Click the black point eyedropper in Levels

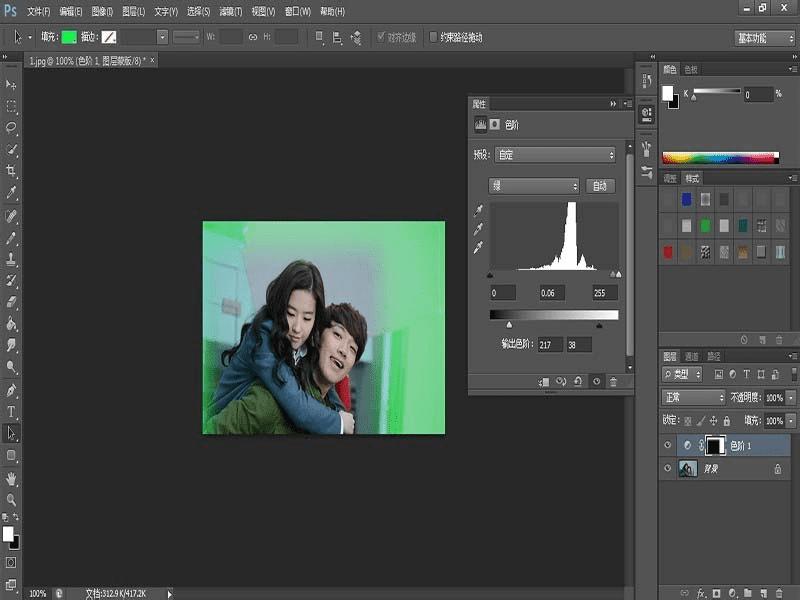click(478, 211)
